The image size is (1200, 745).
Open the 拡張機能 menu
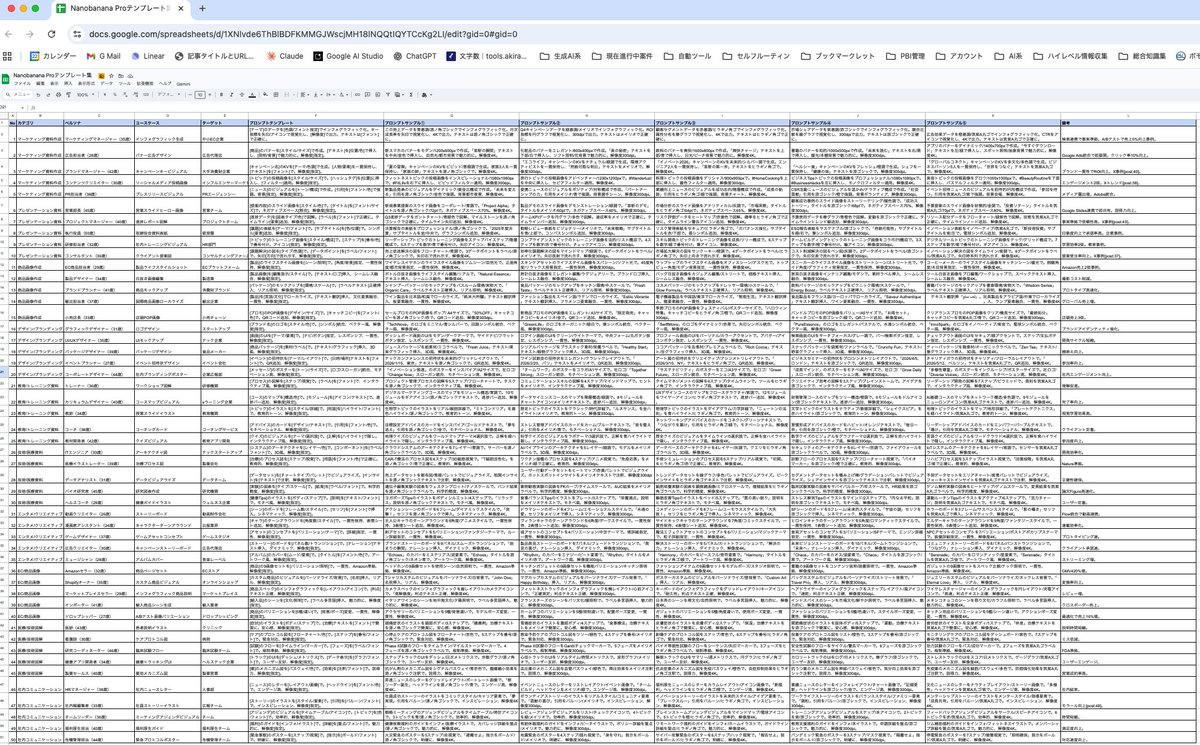click(145, 84)
